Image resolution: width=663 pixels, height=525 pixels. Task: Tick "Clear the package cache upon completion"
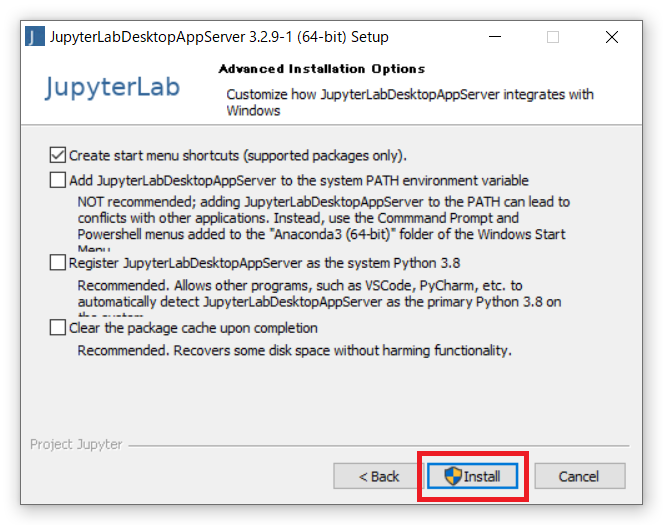(57, 328)
